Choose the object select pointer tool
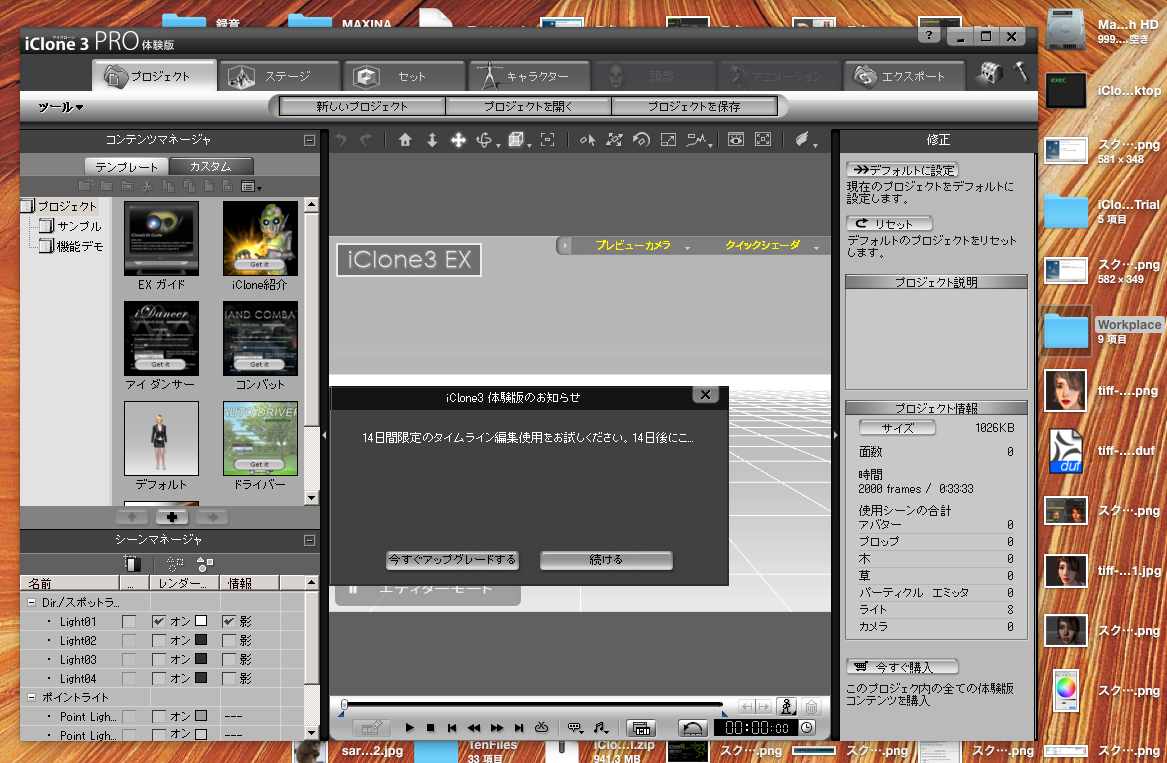The width and height of the screenshot is (1167, 763). [587, 140]
